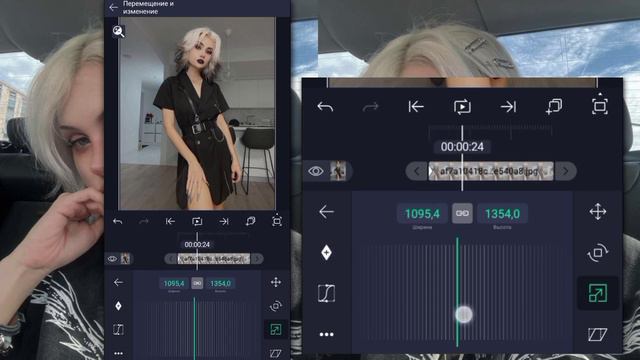Select move tool in small editor
The height and width of the screenshot is (360, 640).
click(276, 282)
